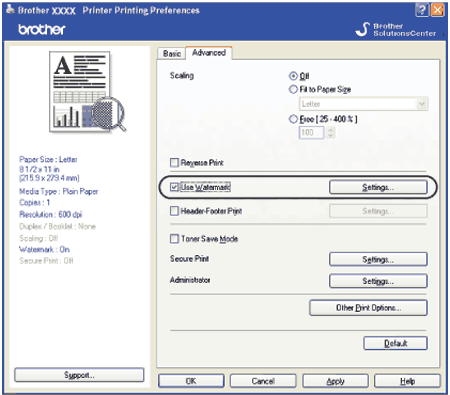Image resolution: width=450 pixels, height=395 pixels.
Task: Click the Cancel button
Action: coord(263,381)
